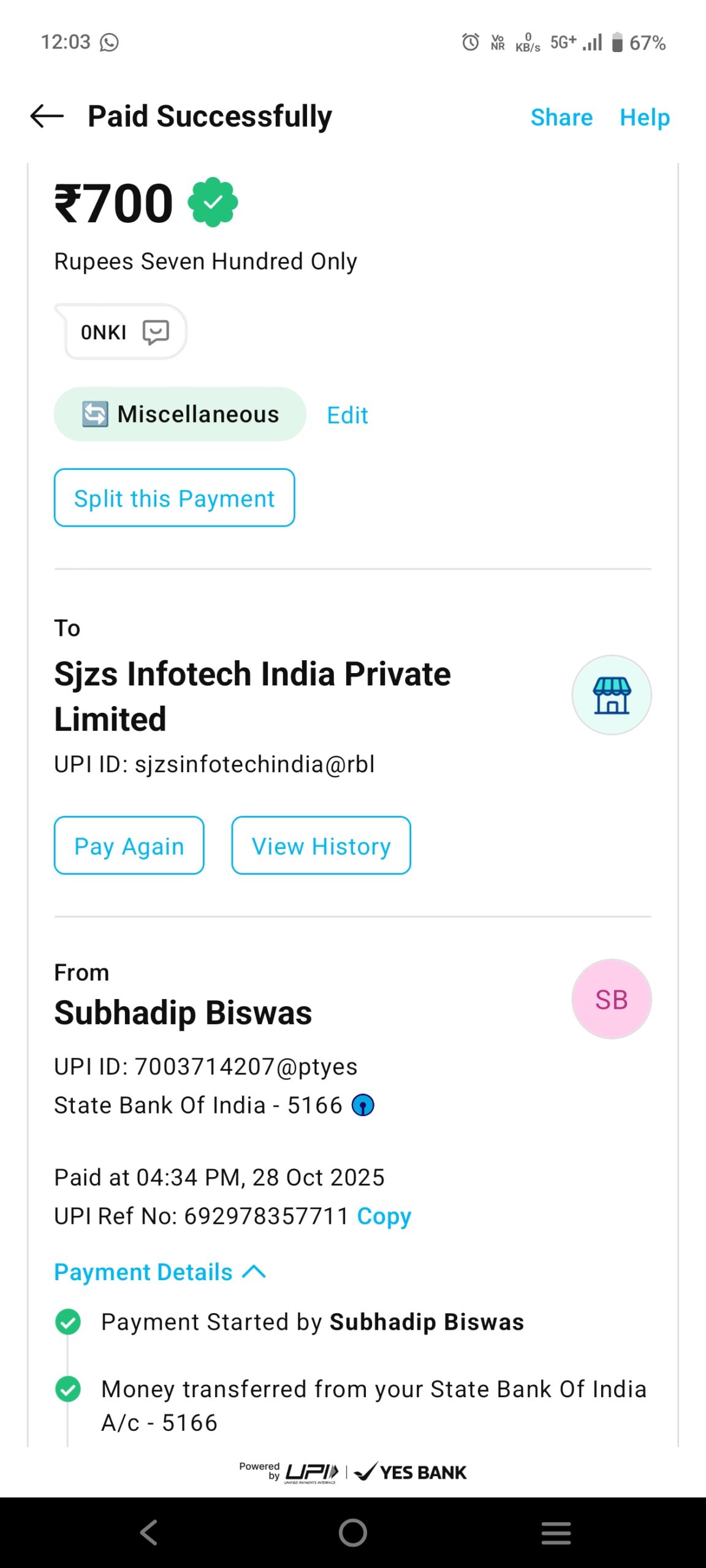Tap the Payment Started status checkmark
Image resolution: width=706 pixels, height=1568 pixels.
(68, 1322)
